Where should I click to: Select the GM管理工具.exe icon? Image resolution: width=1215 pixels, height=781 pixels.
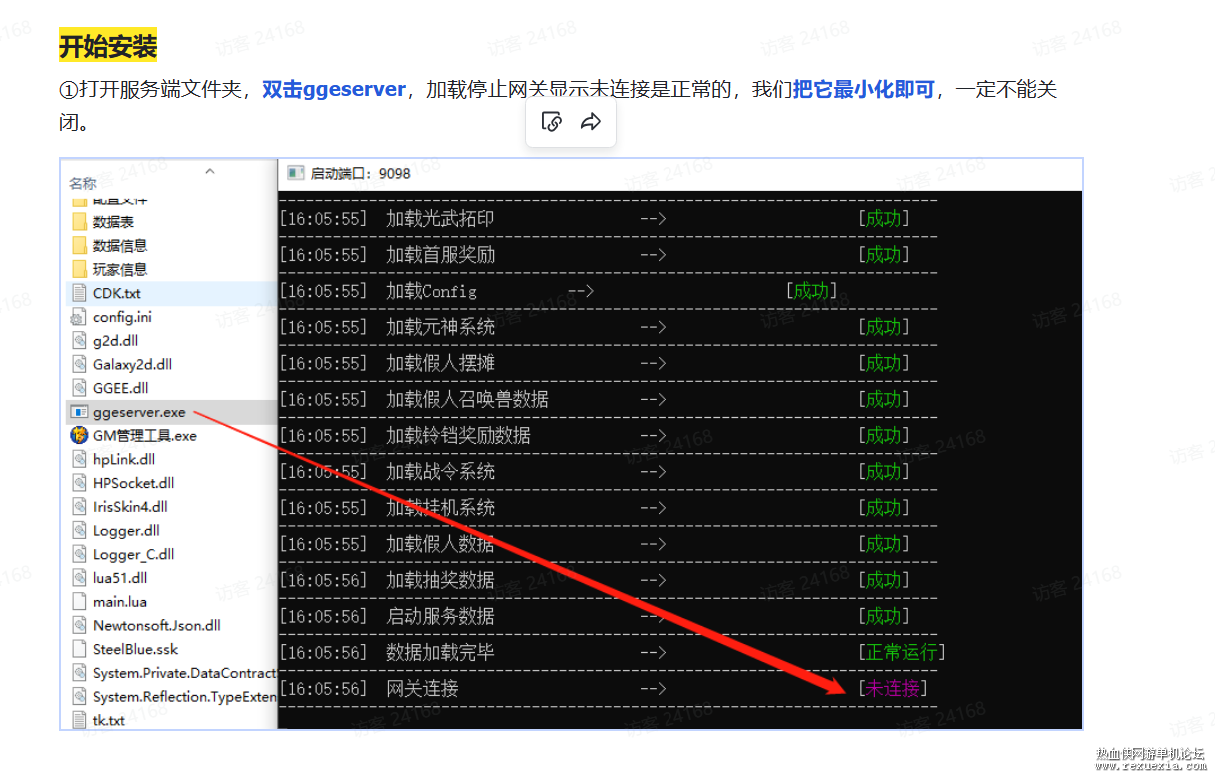[x=79, y=435]
